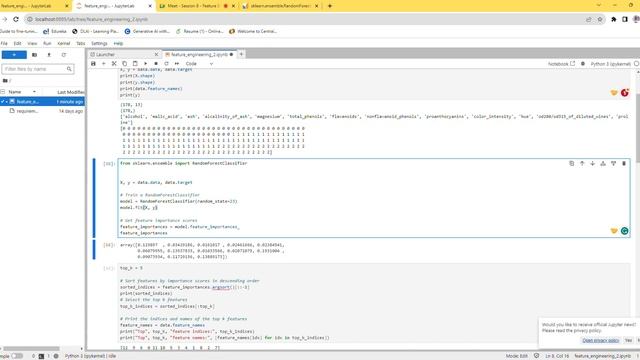Toggle the select-all files checkbox
640x360 pixels.
tap(3, 92)
